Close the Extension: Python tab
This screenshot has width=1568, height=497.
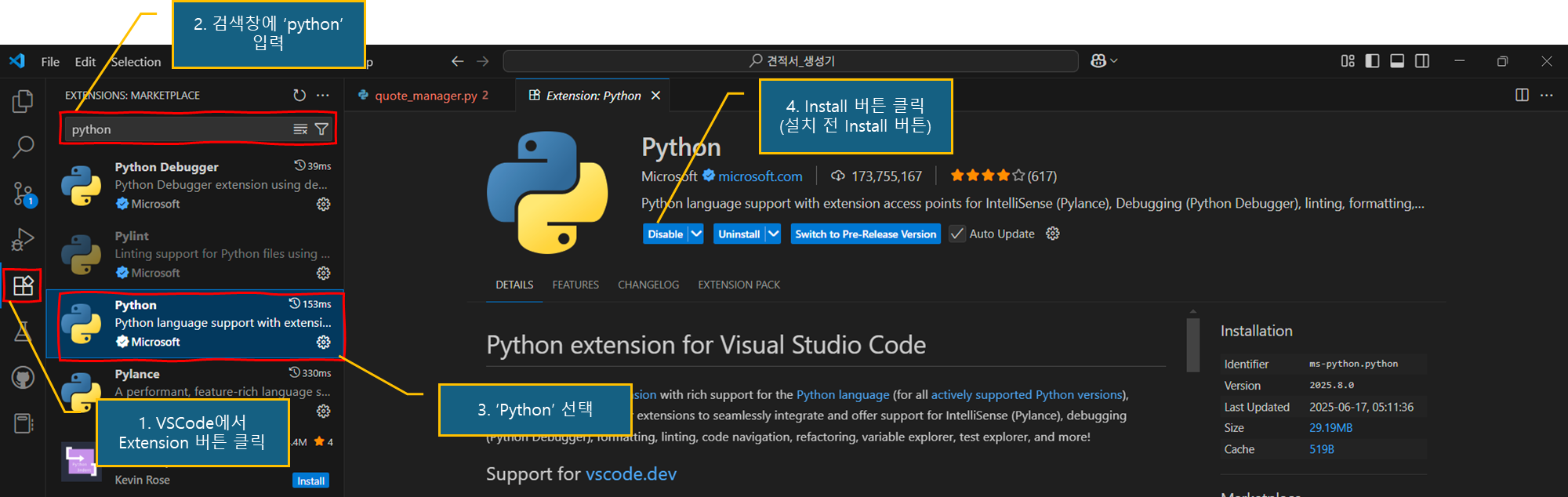click(x=655, y=96)
